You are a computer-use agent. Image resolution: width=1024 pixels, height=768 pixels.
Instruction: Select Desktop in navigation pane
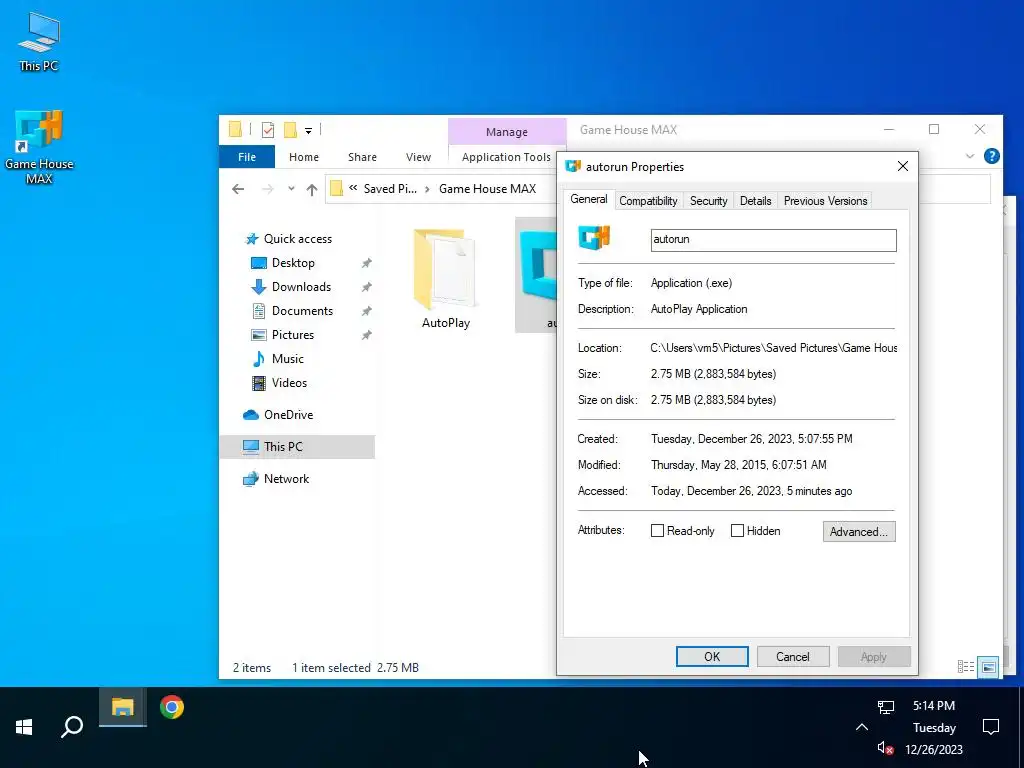point(293,263)
